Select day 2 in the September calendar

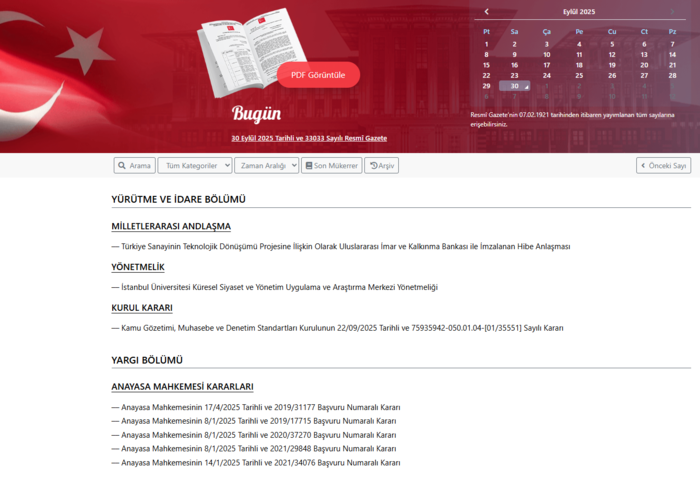[x=514, y=44]
